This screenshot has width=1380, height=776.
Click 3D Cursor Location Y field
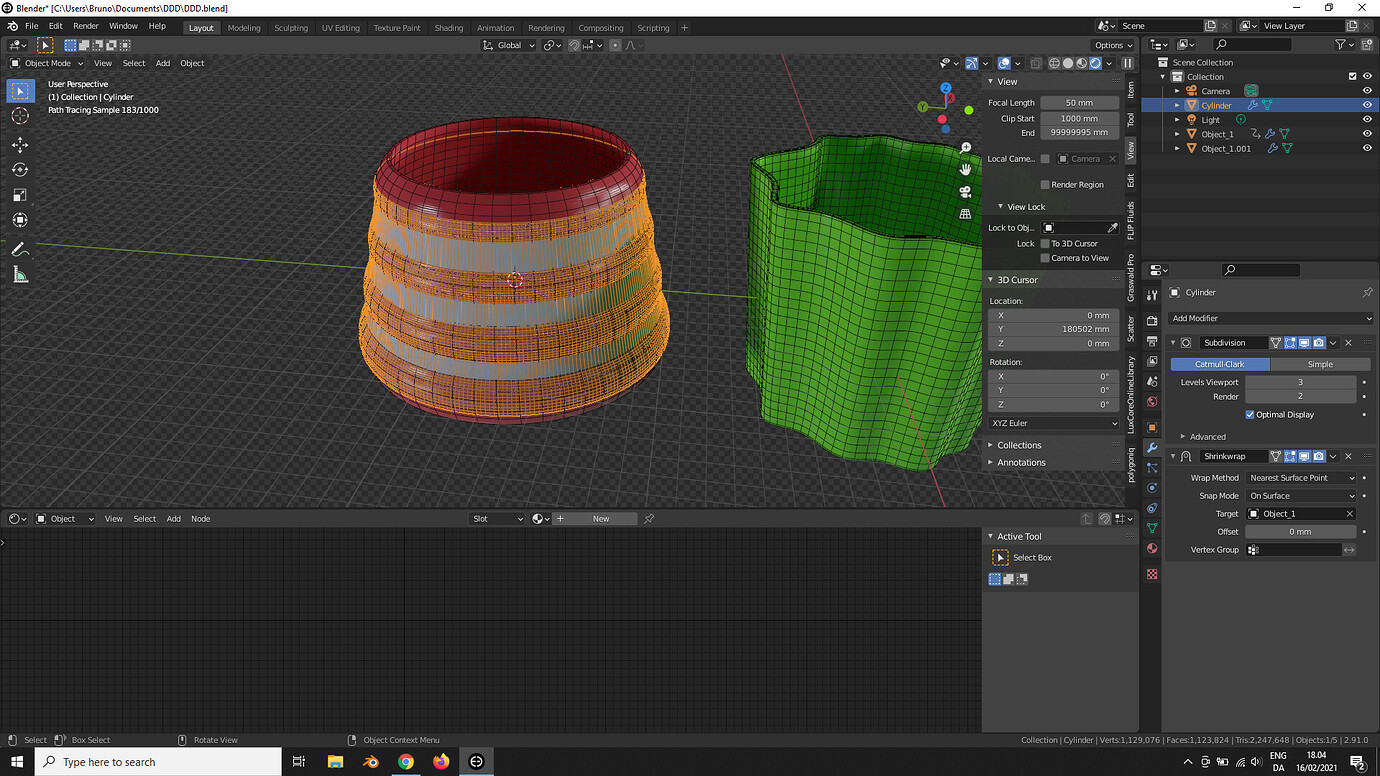1054,329
